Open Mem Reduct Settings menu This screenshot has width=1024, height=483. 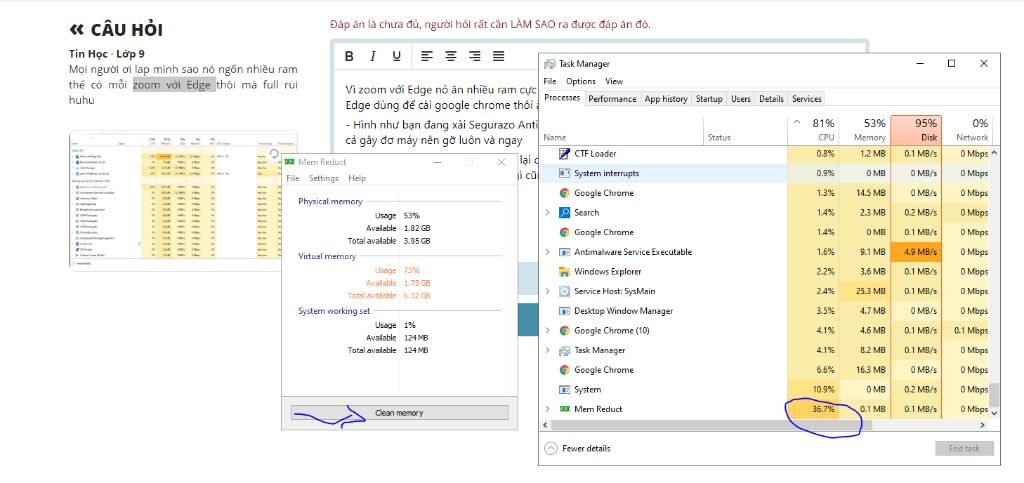323,178
